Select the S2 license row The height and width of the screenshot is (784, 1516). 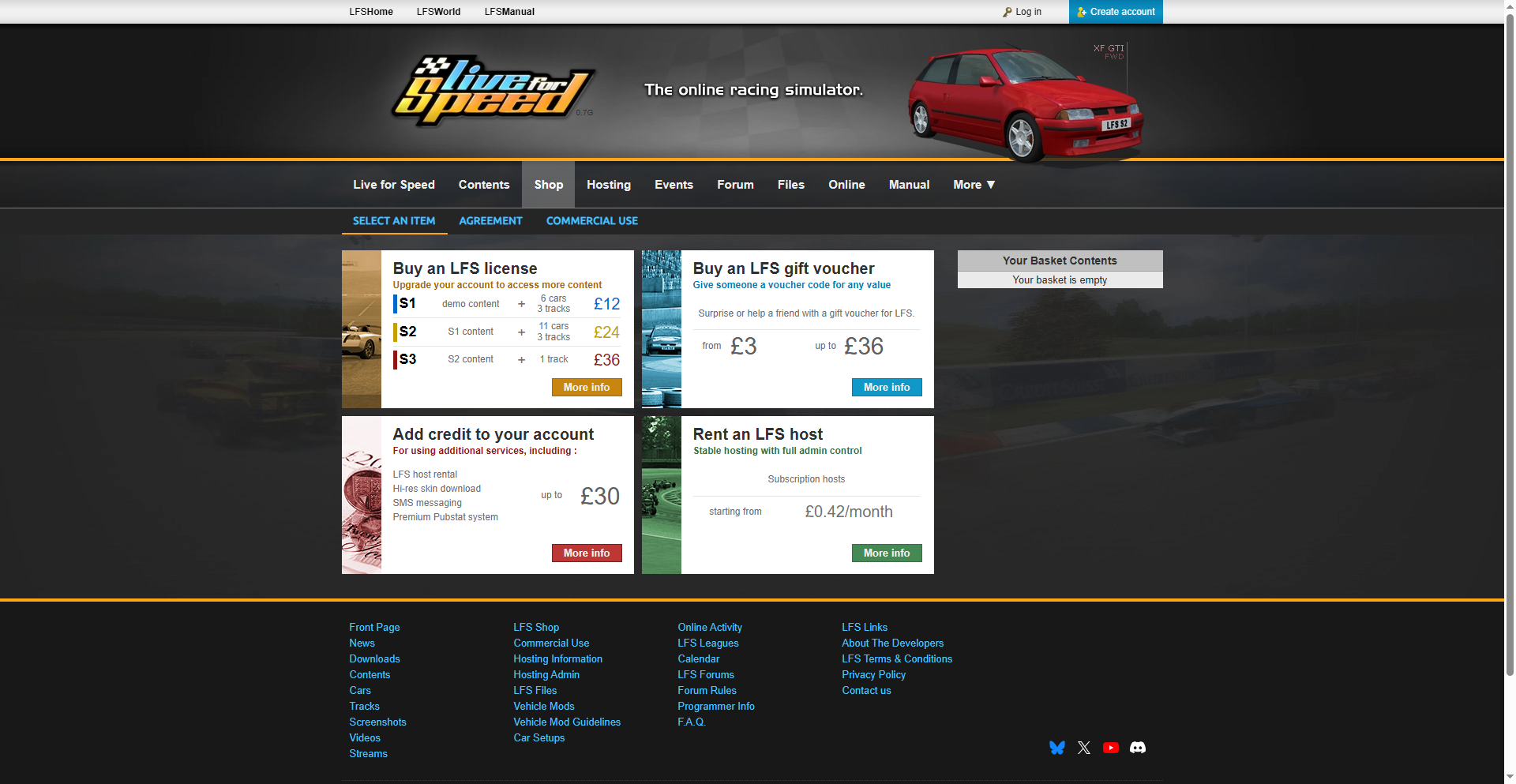pos(507,332)
